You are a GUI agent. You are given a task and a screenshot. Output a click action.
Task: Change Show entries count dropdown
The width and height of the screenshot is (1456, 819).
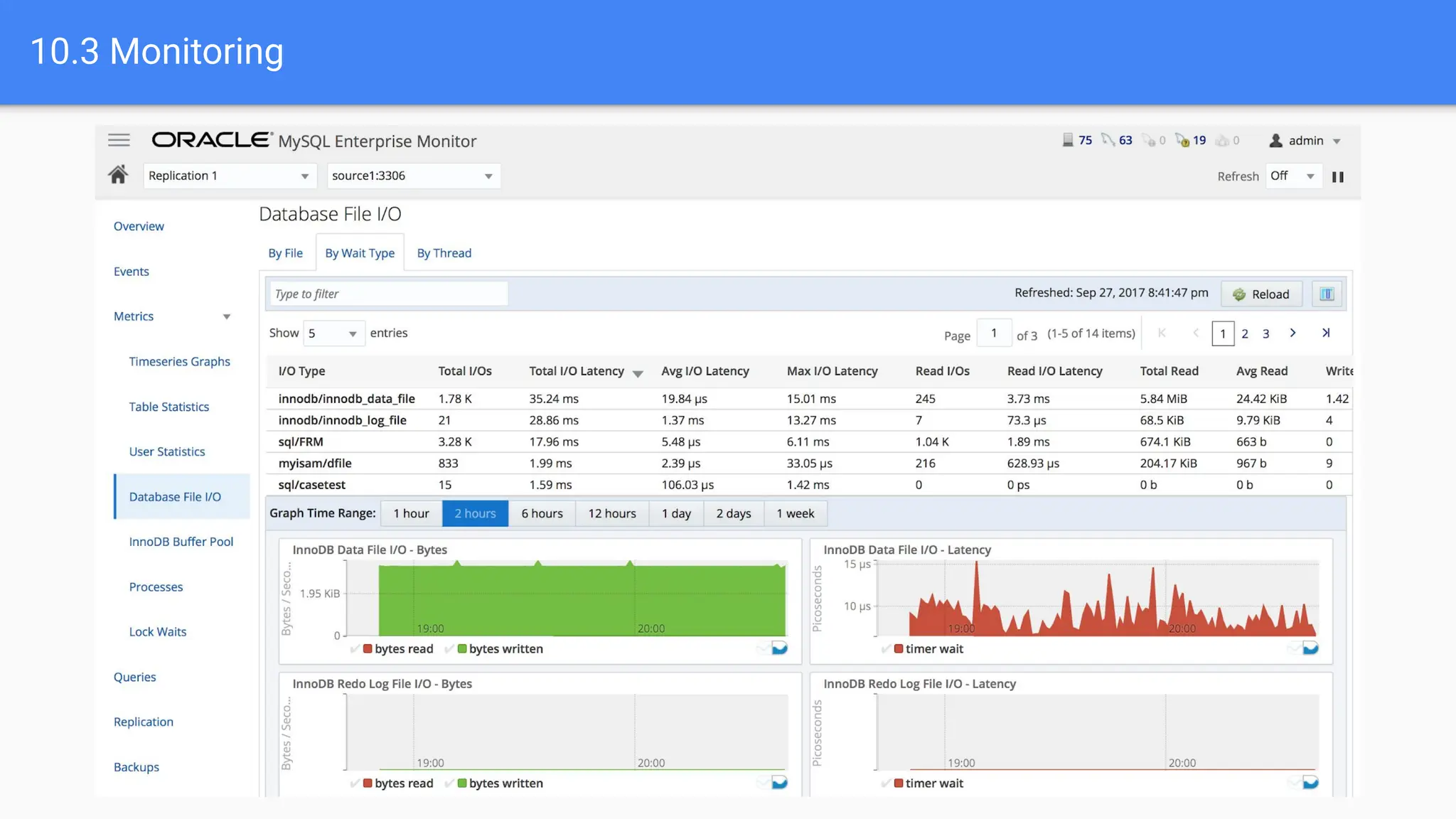333,333
